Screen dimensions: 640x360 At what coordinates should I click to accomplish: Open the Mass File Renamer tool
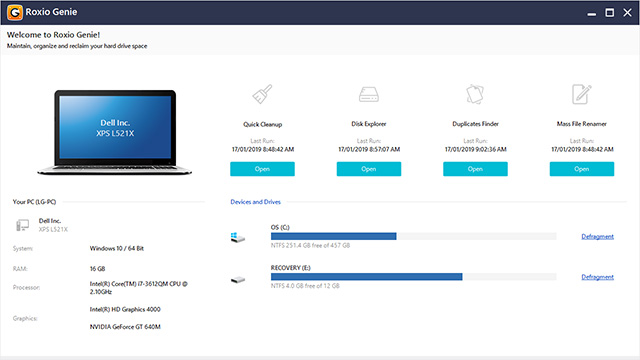click(x=582, y=169)
